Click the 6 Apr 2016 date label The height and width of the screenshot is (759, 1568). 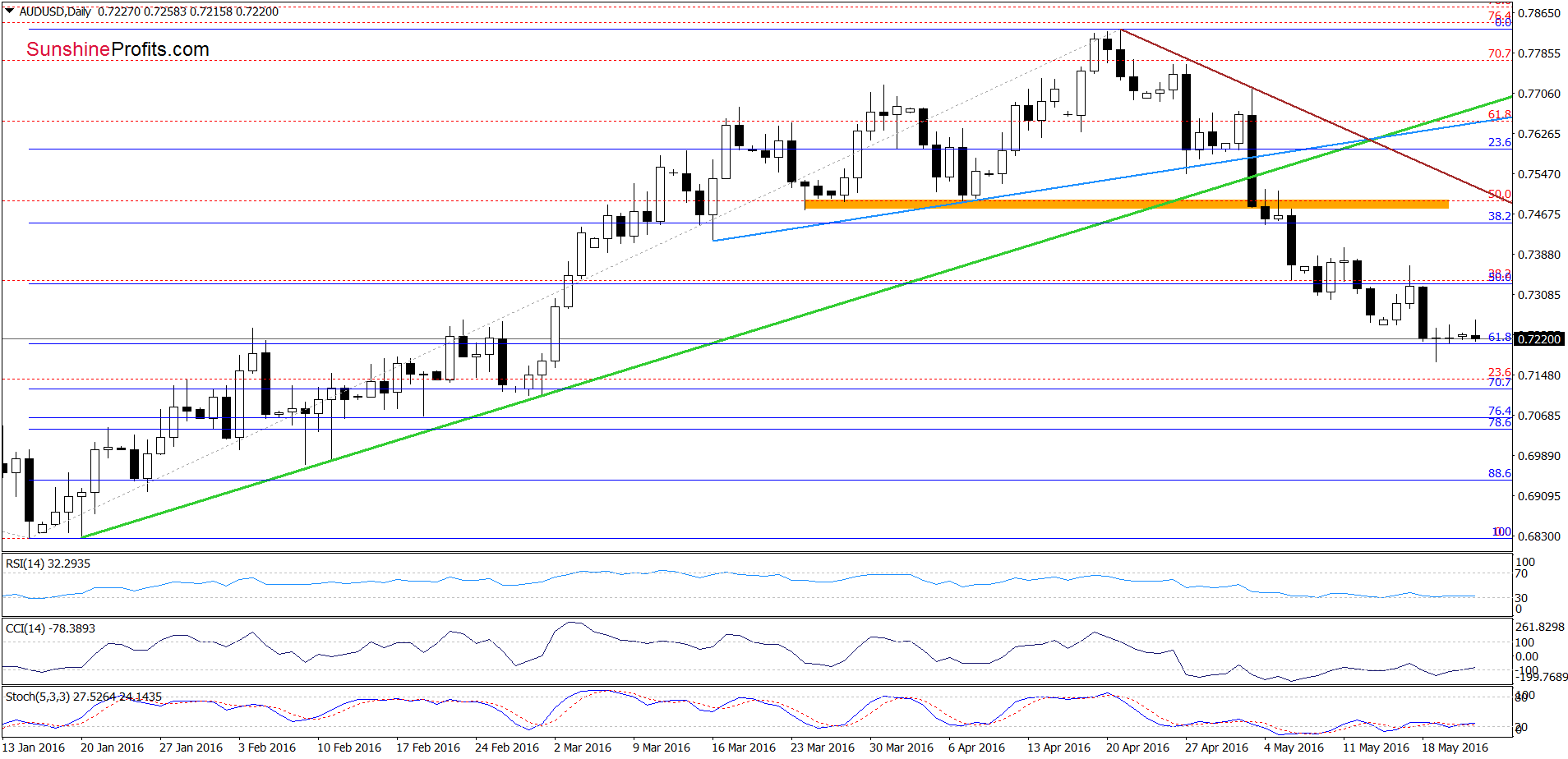(x=976, y=747)
